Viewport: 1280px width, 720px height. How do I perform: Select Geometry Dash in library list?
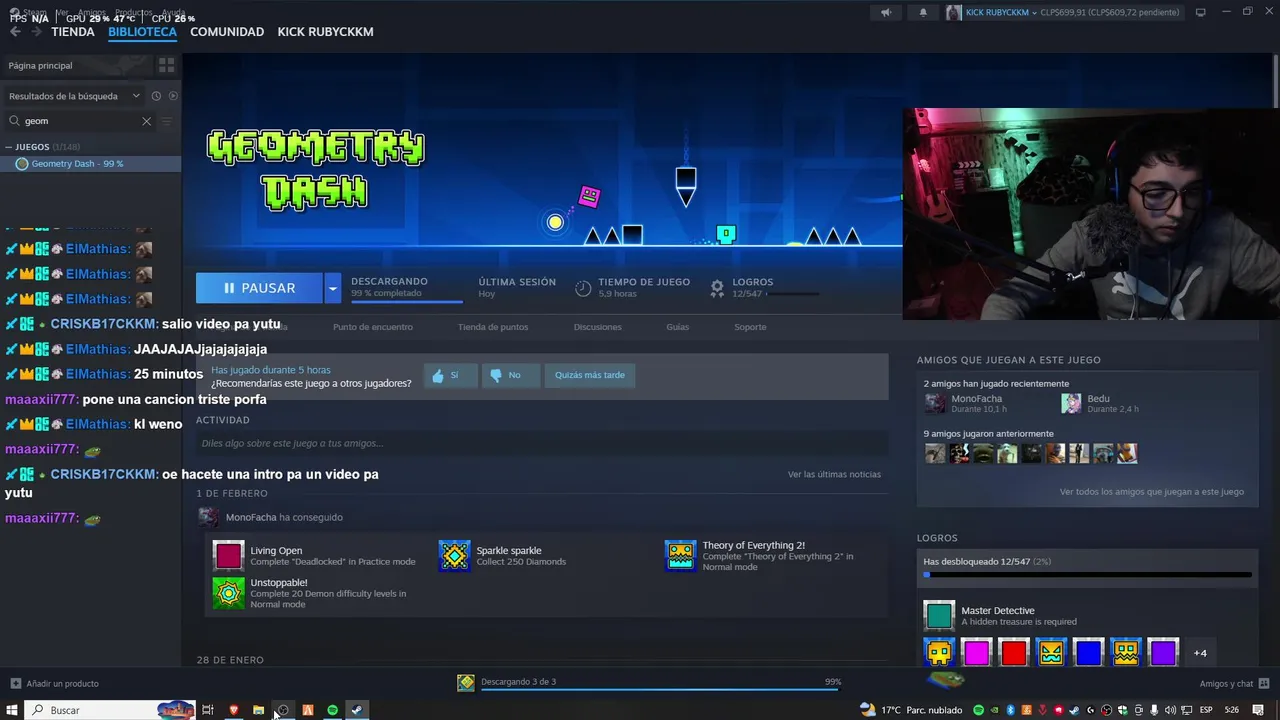(x=91, y=164)
